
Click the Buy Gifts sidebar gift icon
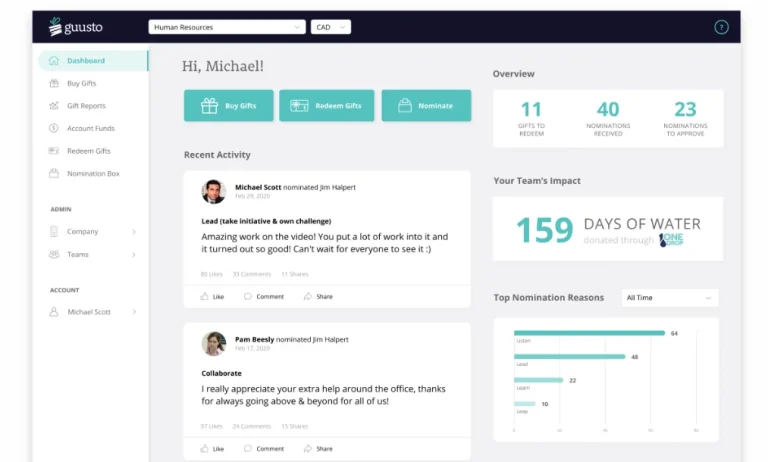click(54, 83)
